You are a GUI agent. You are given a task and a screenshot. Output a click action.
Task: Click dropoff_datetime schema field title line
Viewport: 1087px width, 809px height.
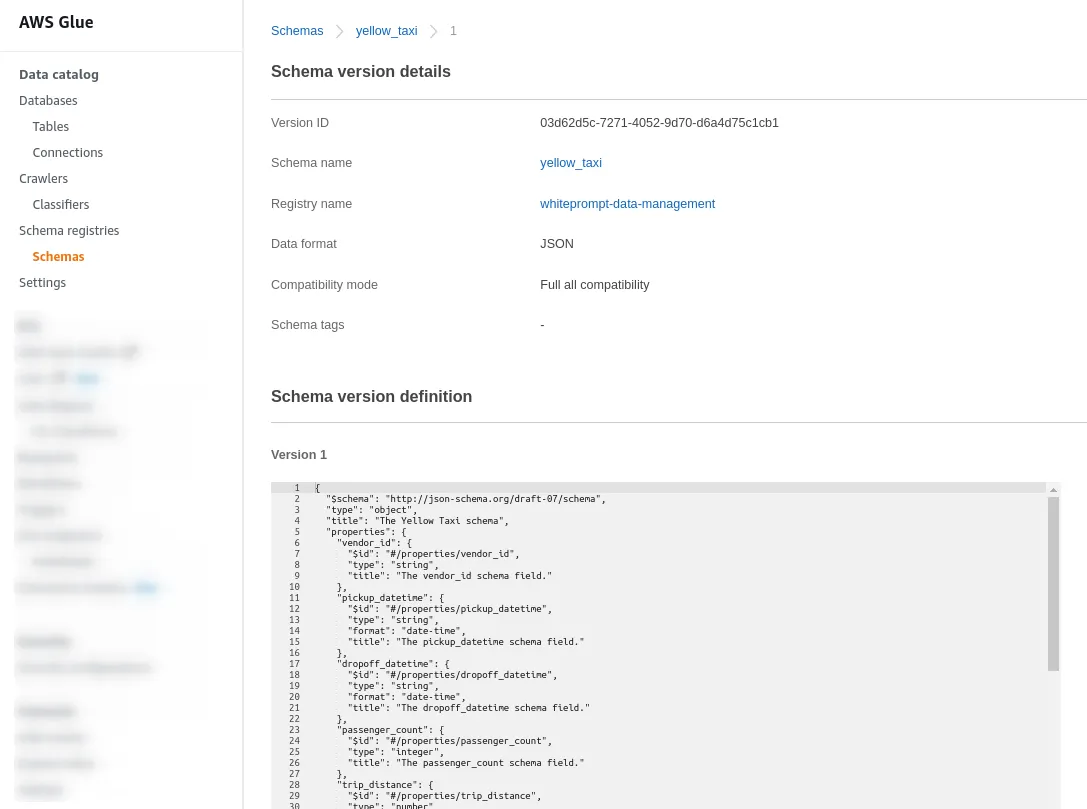click(469, 708)
